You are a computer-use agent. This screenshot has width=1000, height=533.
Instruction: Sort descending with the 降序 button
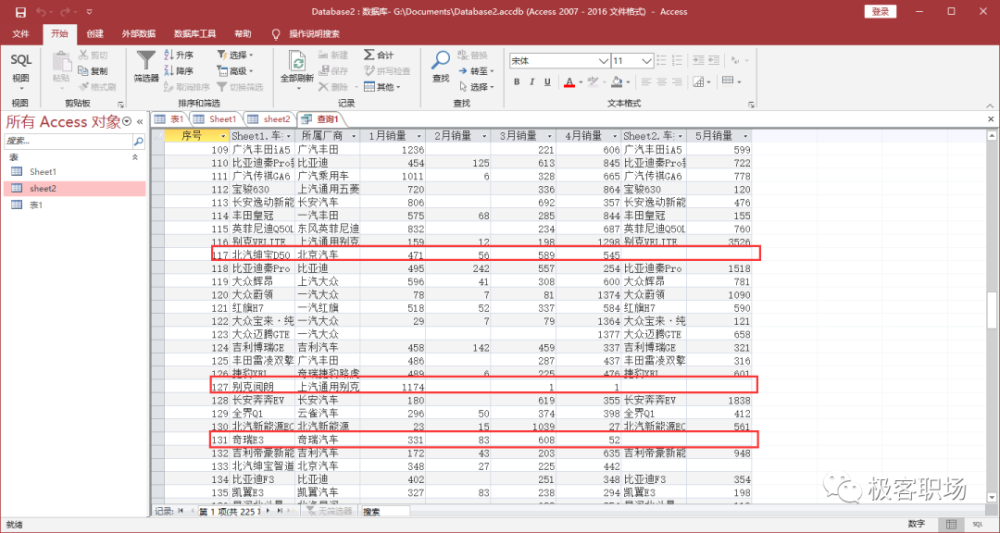point(178,71)
